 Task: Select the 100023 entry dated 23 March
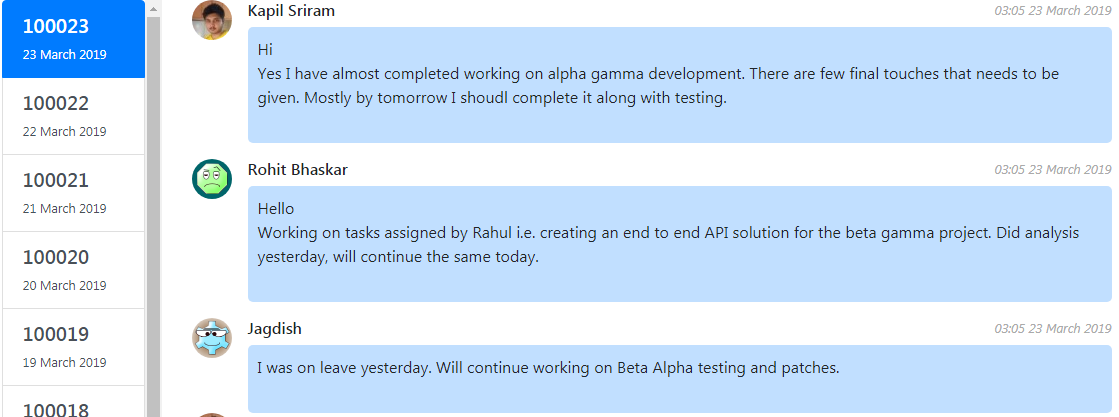pos(73,39)
